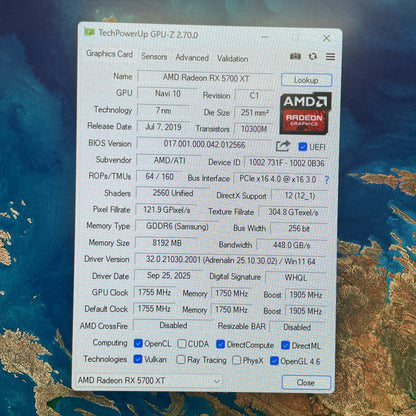Image resolution: width=416 pixels, height=416 pixels.
Task: Switch to the Sensors tab
Action: point(154,56)
